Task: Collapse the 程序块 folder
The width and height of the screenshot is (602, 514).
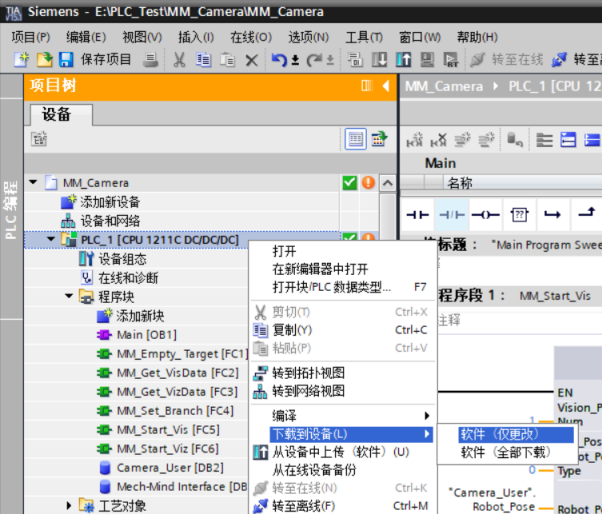Action: [69, 297]
